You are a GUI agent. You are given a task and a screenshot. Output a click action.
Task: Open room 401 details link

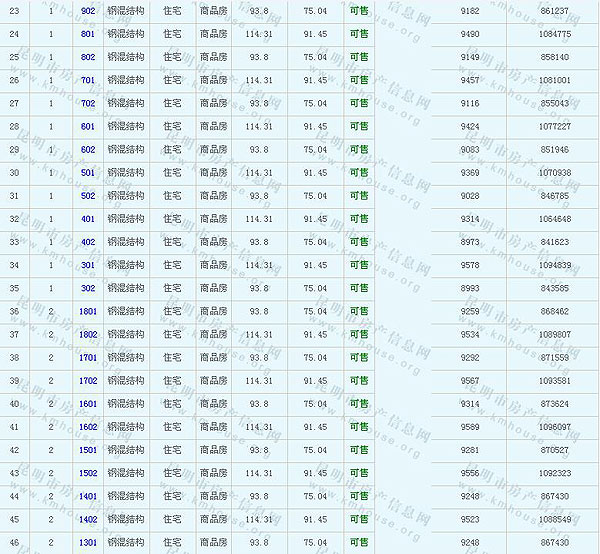tap(88, 219)
